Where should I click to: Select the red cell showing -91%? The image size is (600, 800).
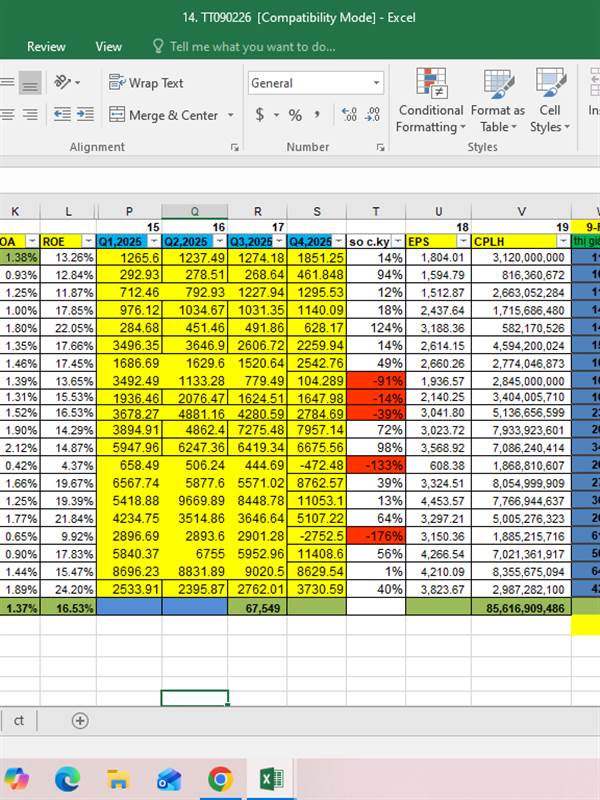[x=376, y=381]
